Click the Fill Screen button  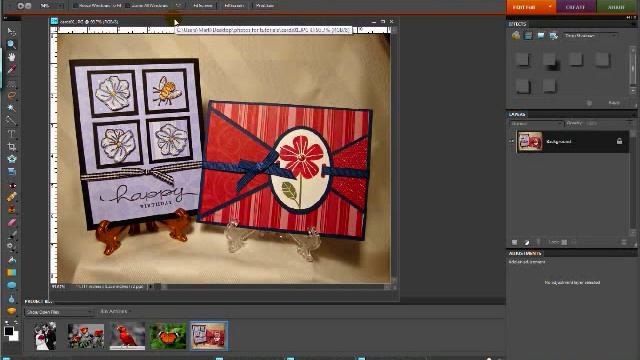[x=234, y=6]
